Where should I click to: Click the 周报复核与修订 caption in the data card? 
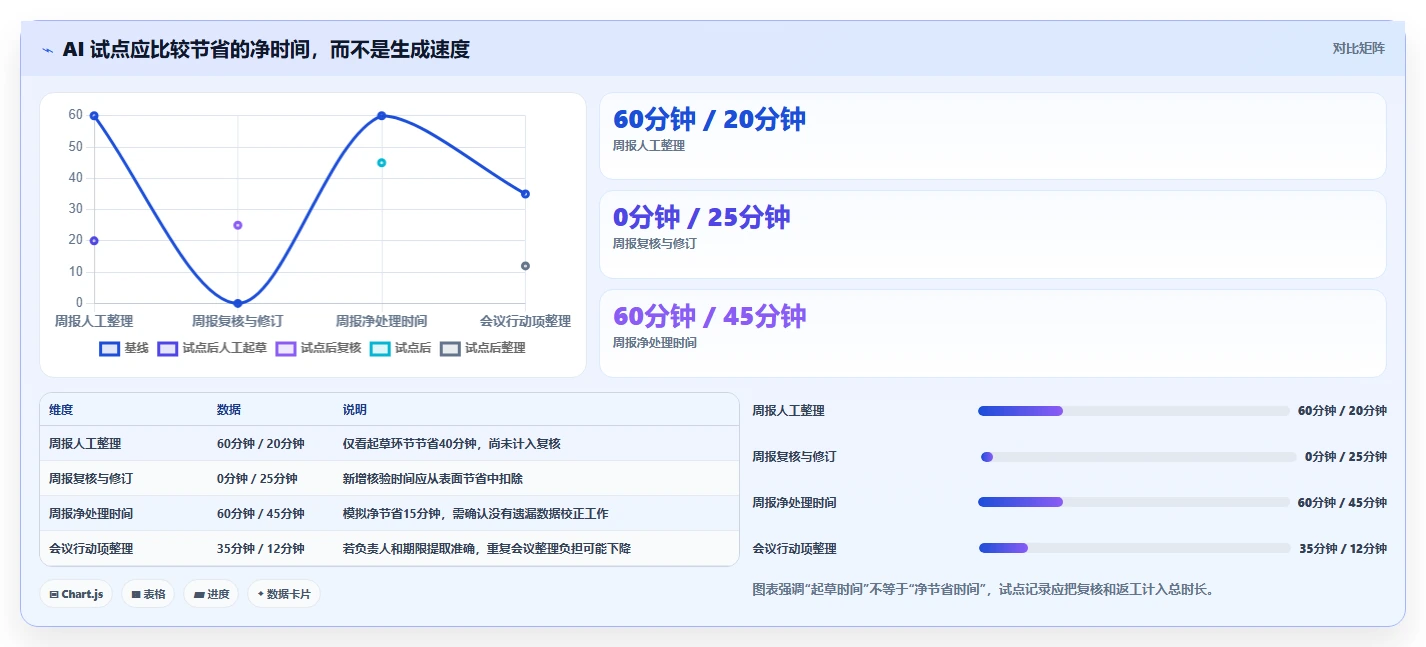tap(655, 244)
